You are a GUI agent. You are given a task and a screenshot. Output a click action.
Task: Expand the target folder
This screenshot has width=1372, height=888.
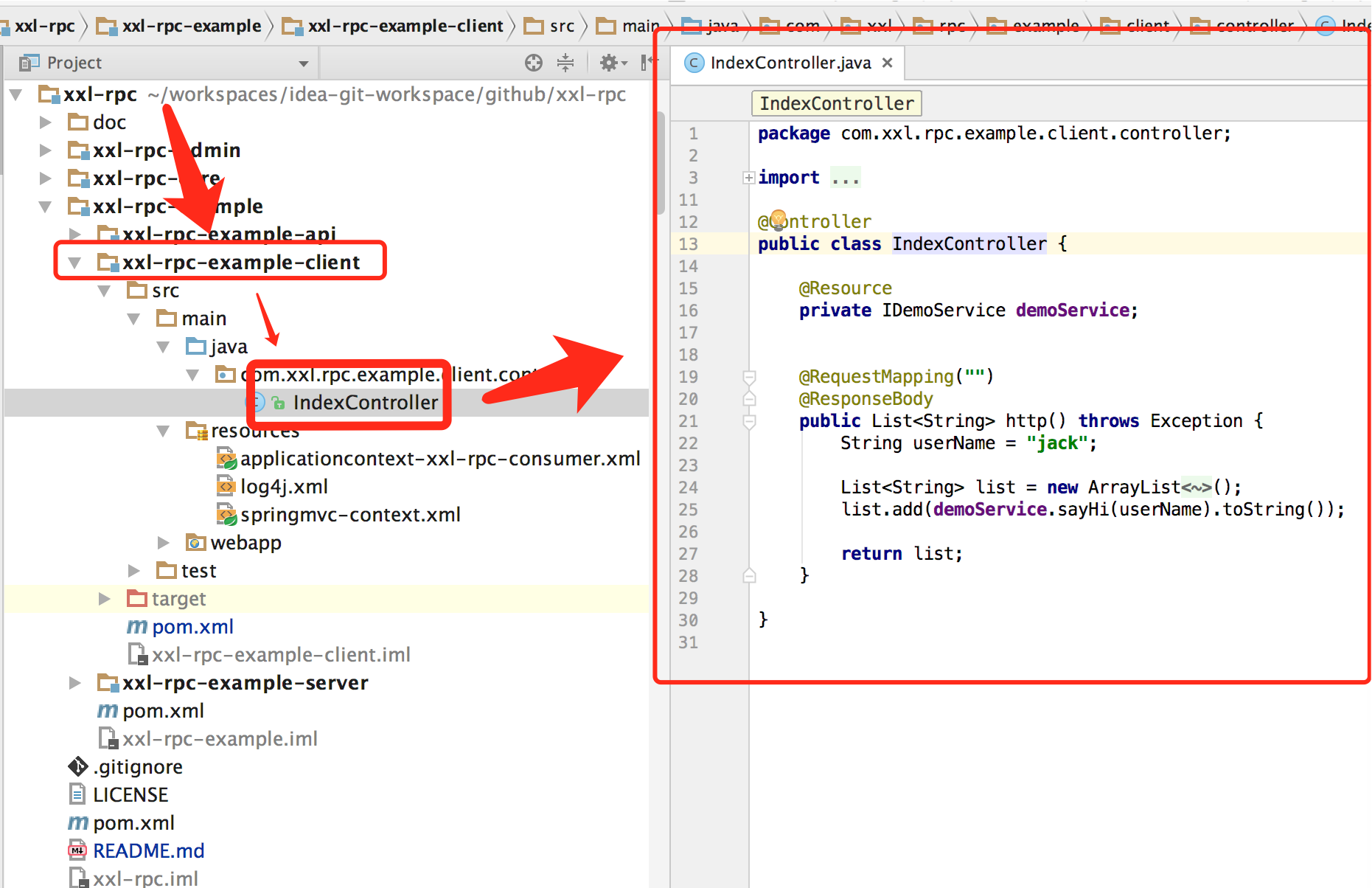click(x=104, y=599)
